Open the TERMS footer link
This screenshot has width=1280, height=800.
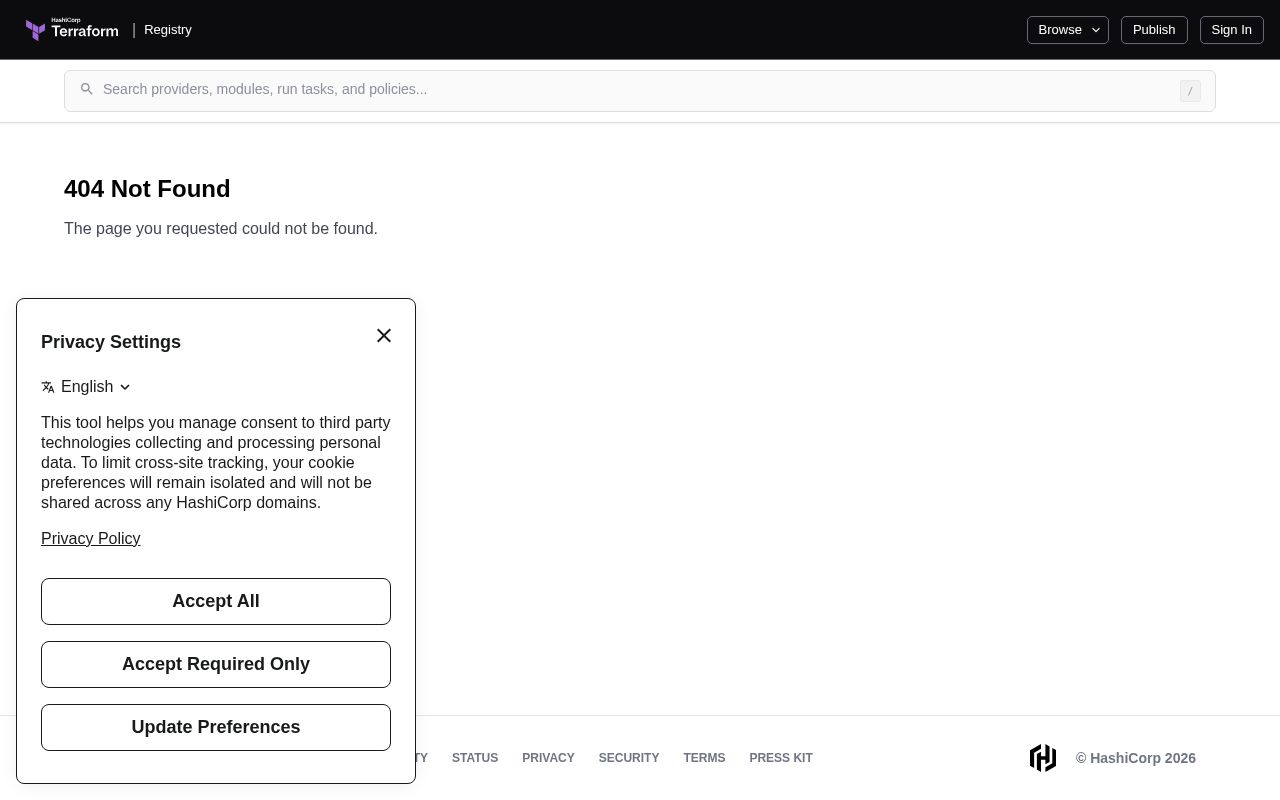coord(704,758)
